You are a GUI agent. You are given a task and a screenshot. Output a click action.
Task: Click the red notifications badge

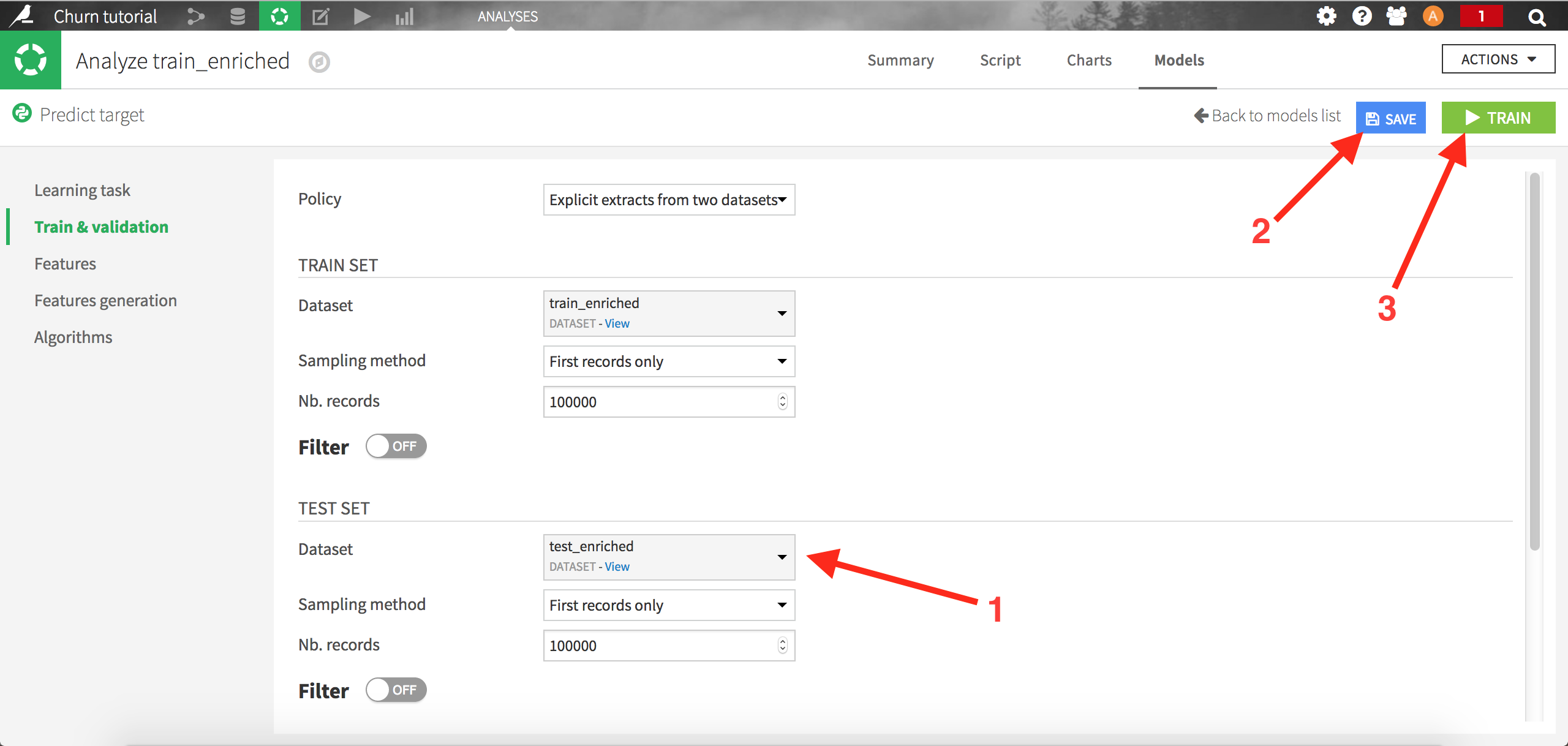(1482, 17)
